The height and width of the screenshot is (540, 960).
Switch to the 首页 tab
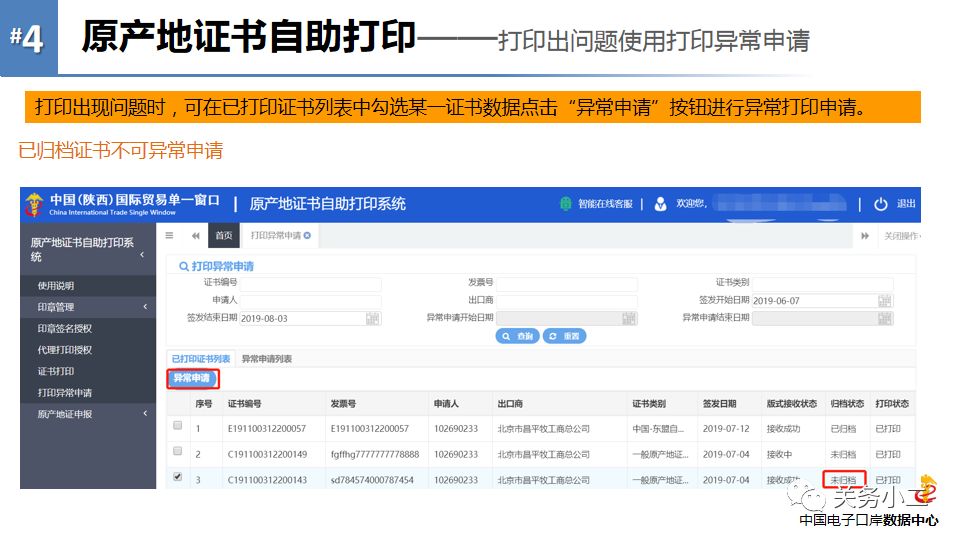[223, 236]
